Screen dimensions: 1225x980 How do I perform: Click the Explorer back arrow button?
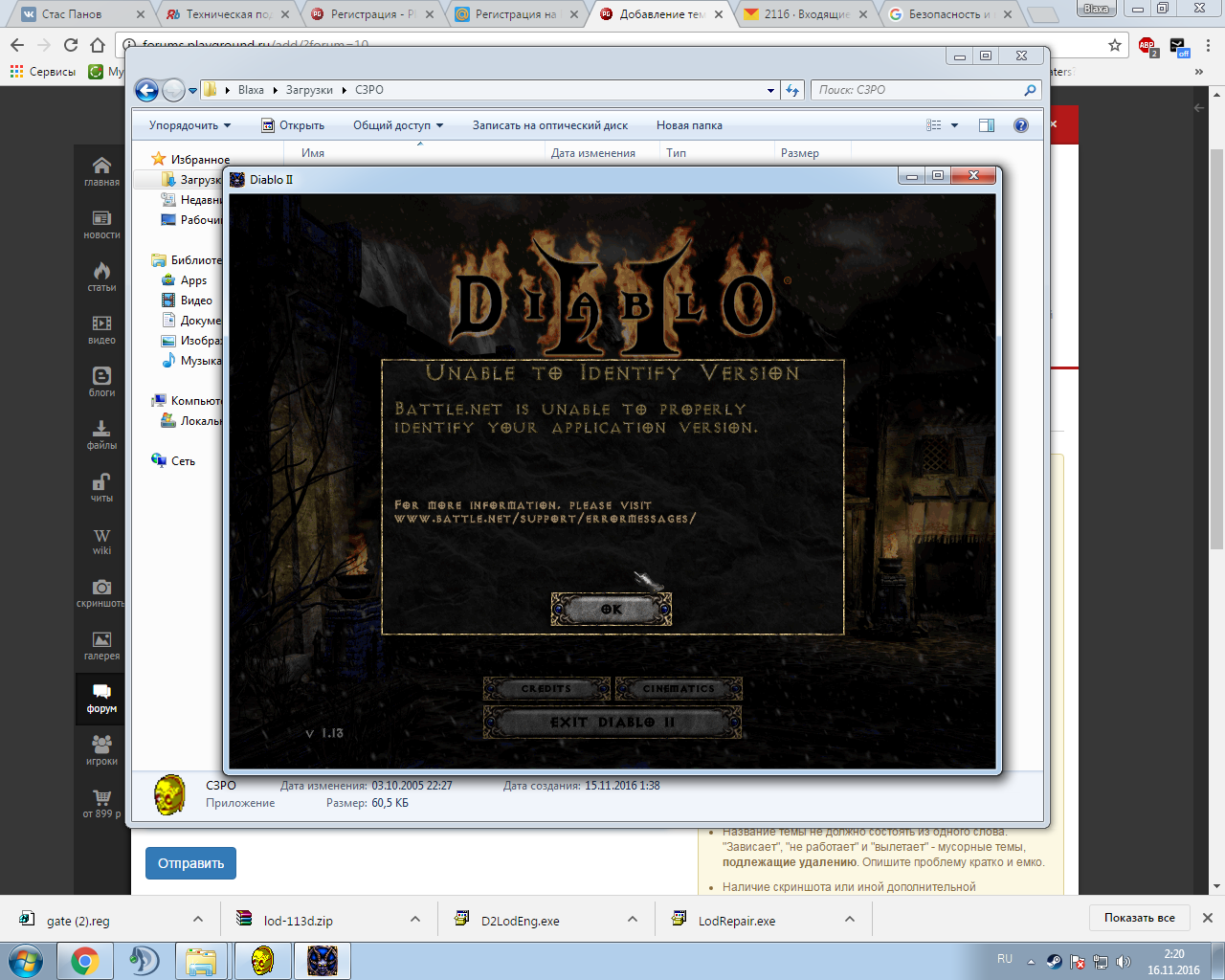click(146, 90)
